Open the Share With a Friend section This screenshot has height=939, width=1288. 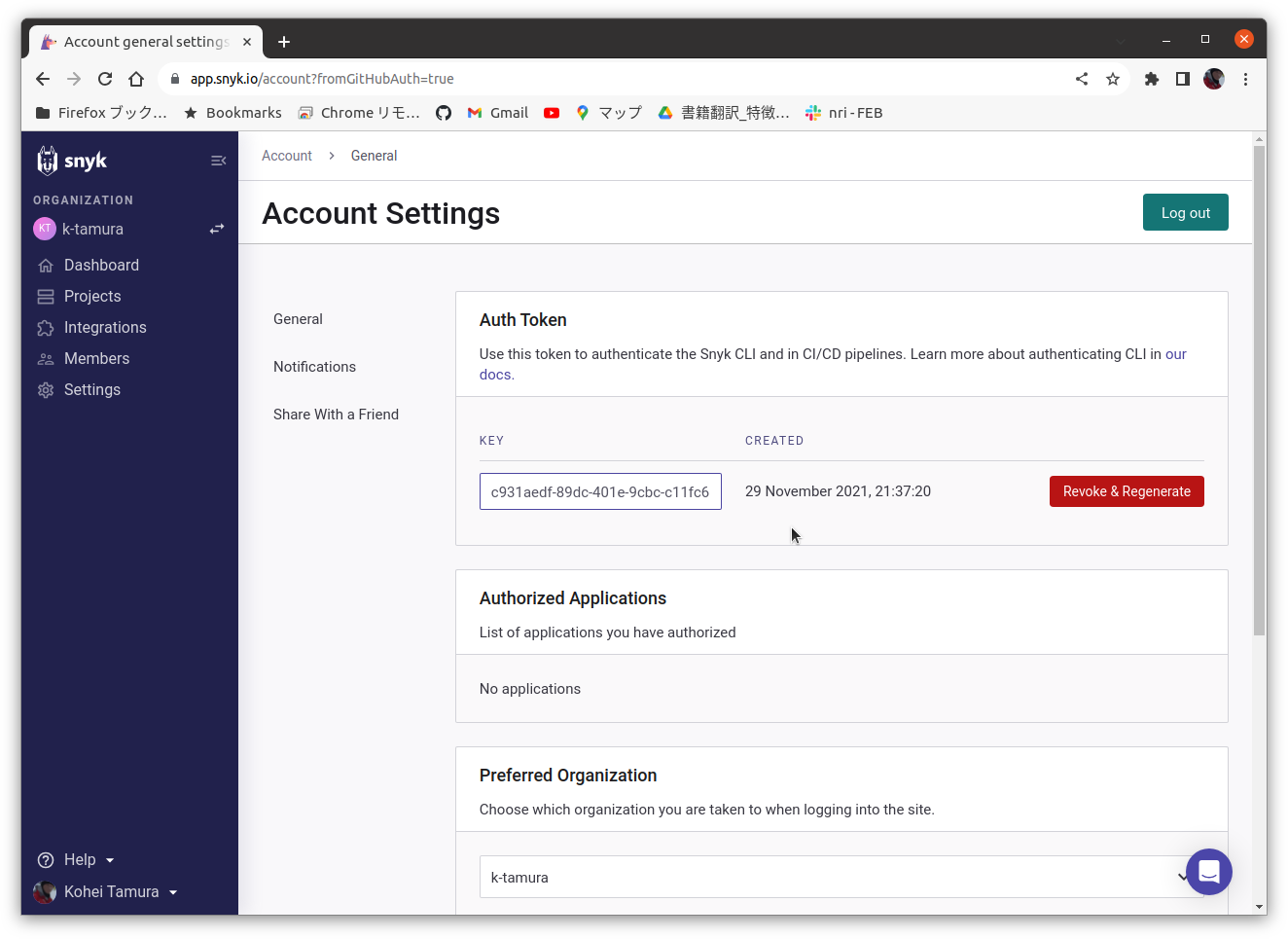tap(336, 414)
